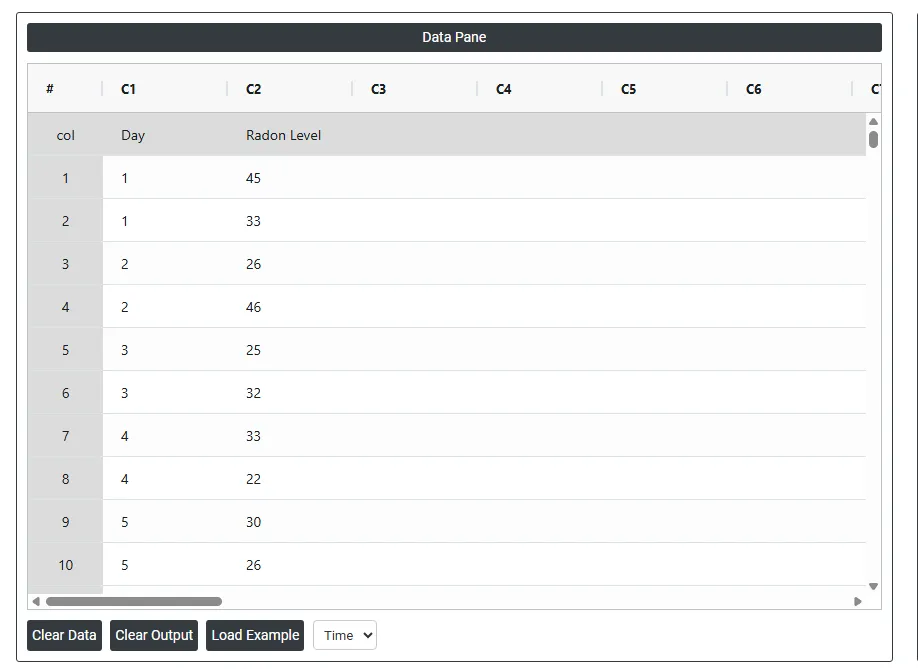Grab the horizontal scrollbar thumb
Viewport: 918px width, 669px height.
[x=133, y=601]
